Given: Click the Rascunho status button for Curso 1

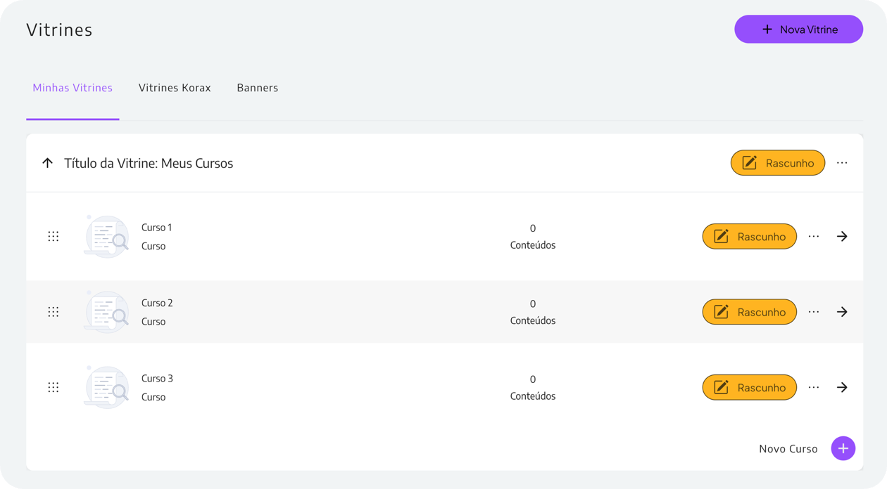Looking at the screenshot, I should pos(749,236).
